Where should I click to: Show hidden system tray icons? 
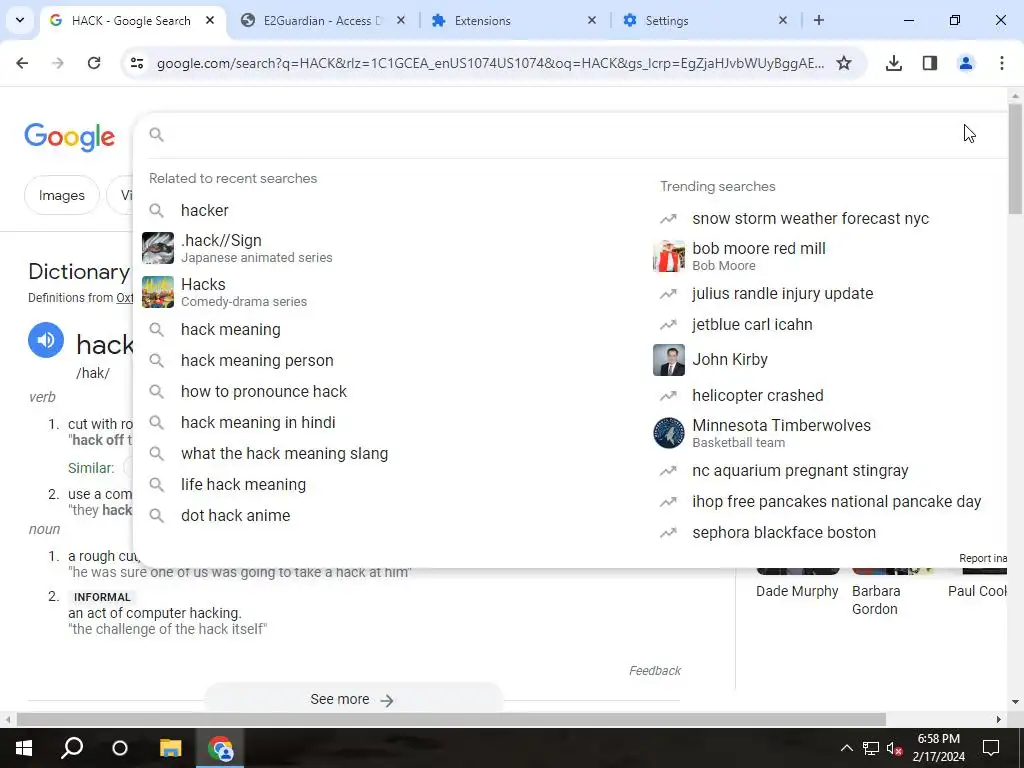846,748
